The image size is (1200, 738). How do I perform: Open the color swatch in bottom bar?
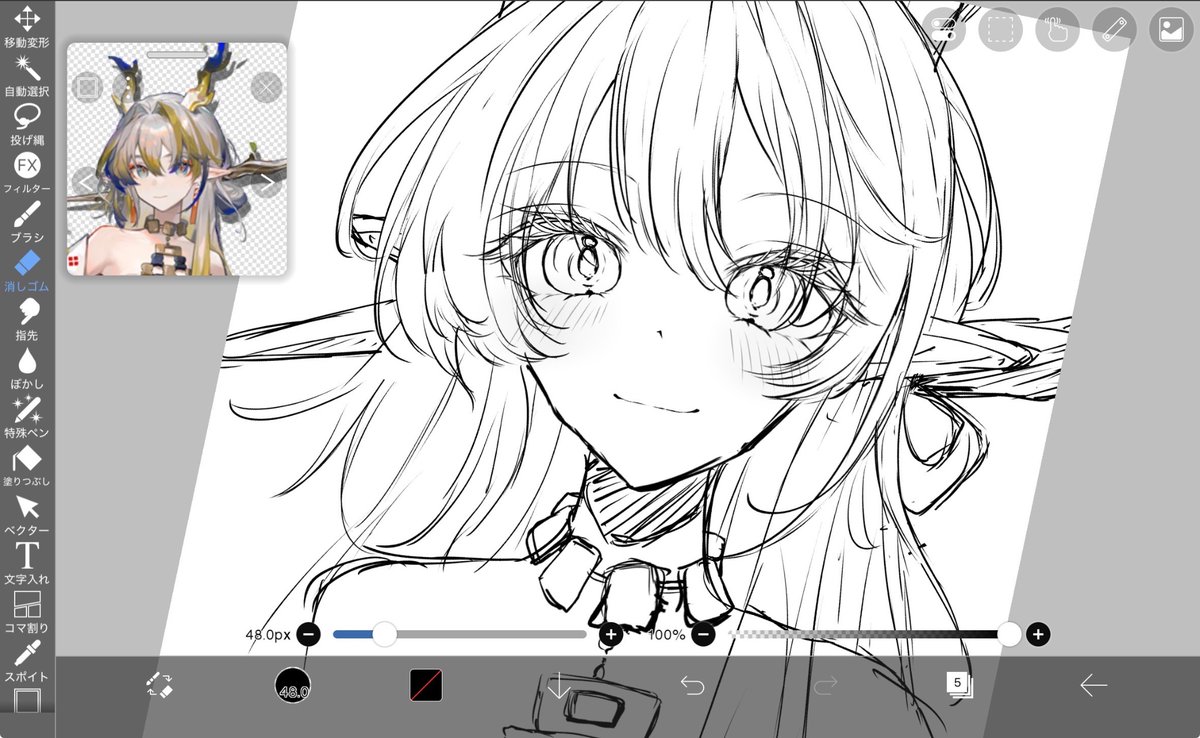pos(426,685)
